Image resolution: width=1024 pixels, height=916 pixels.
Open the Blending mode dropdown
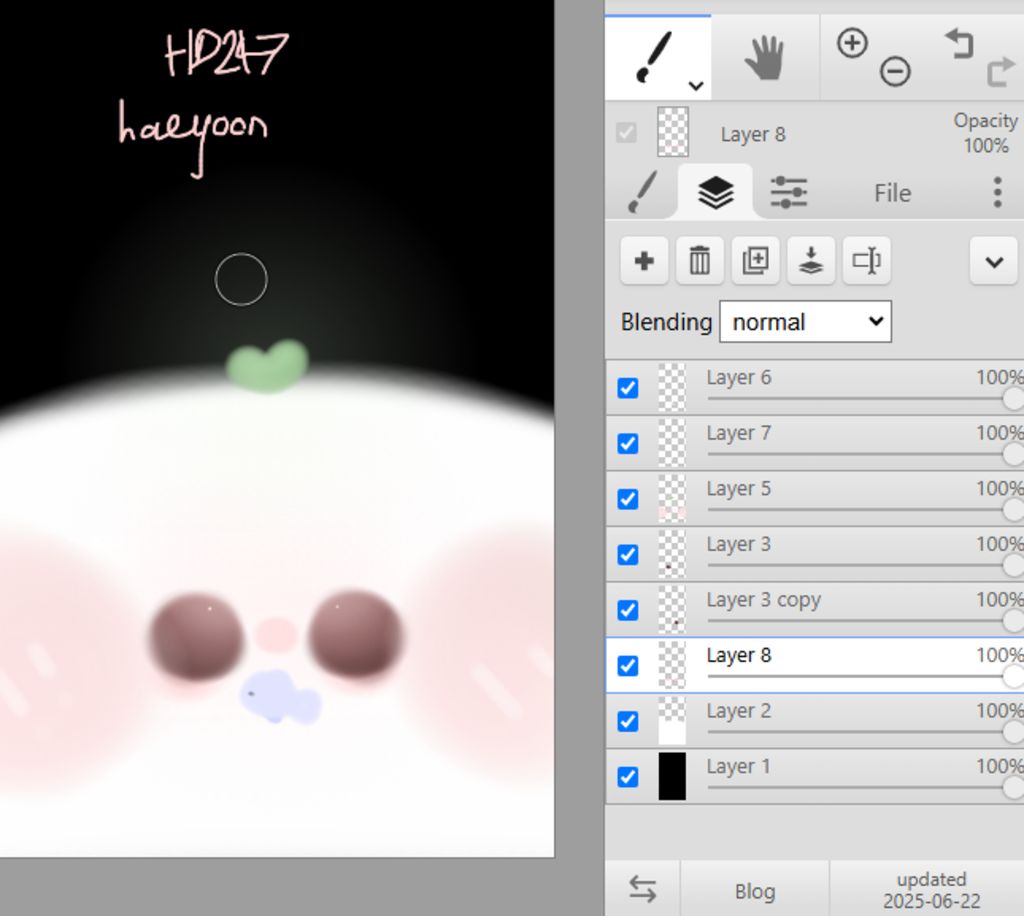click(x=805, y=322)
